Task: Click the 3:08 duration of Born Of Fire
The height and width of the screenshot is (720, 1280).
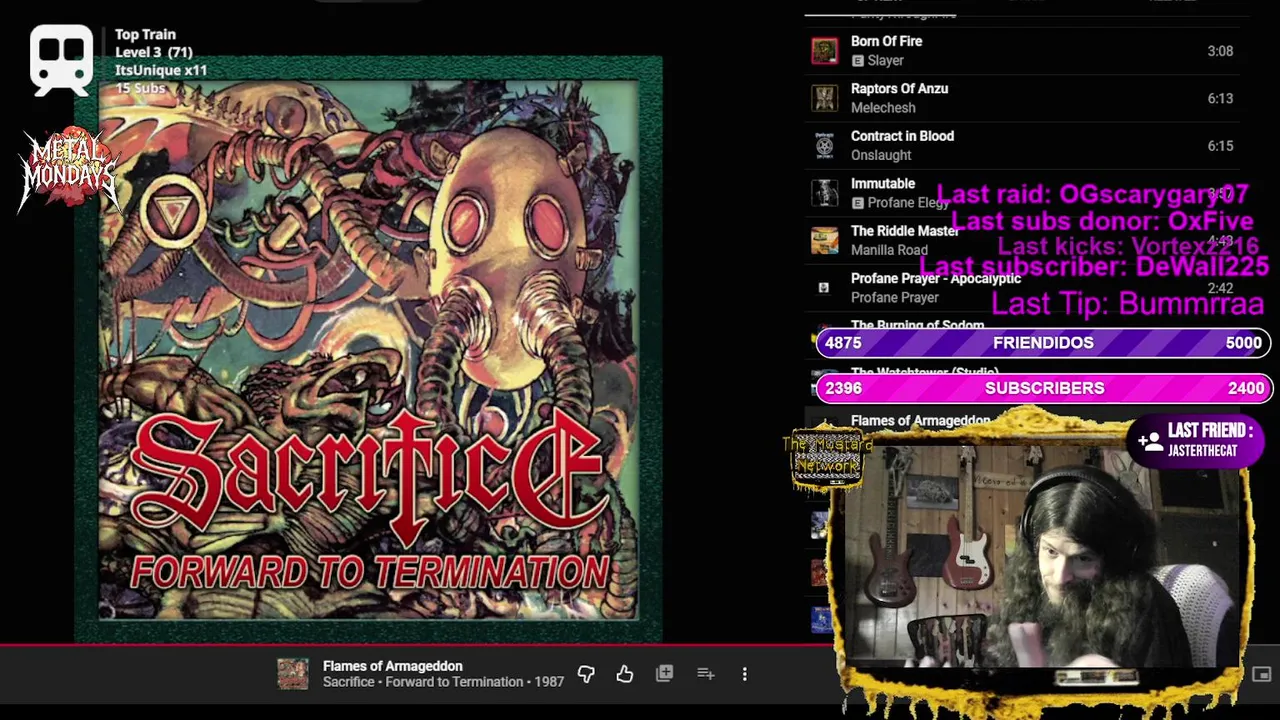Action: tap(1220, 51)
